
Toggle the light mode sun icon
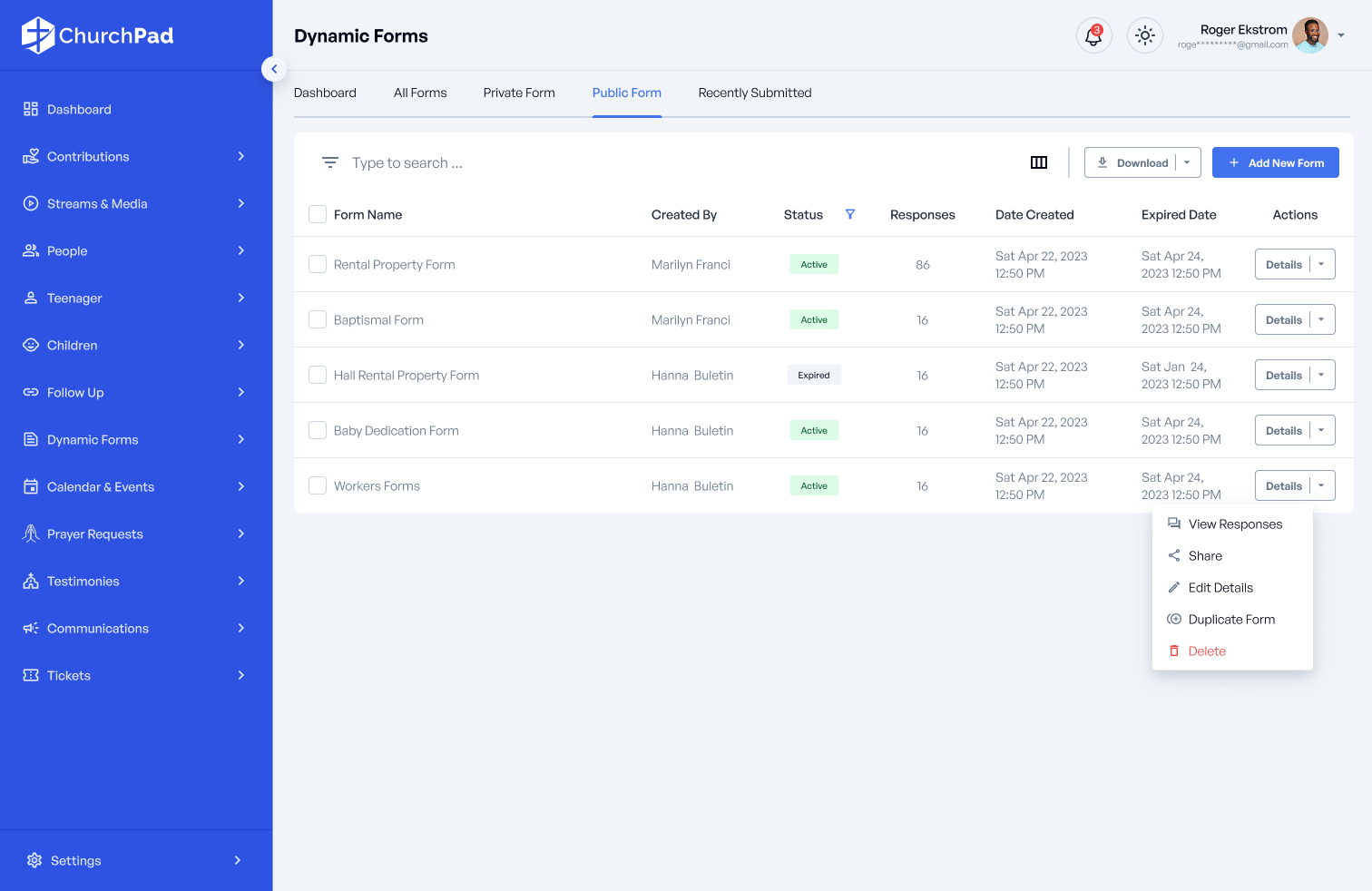[1144, 36]
